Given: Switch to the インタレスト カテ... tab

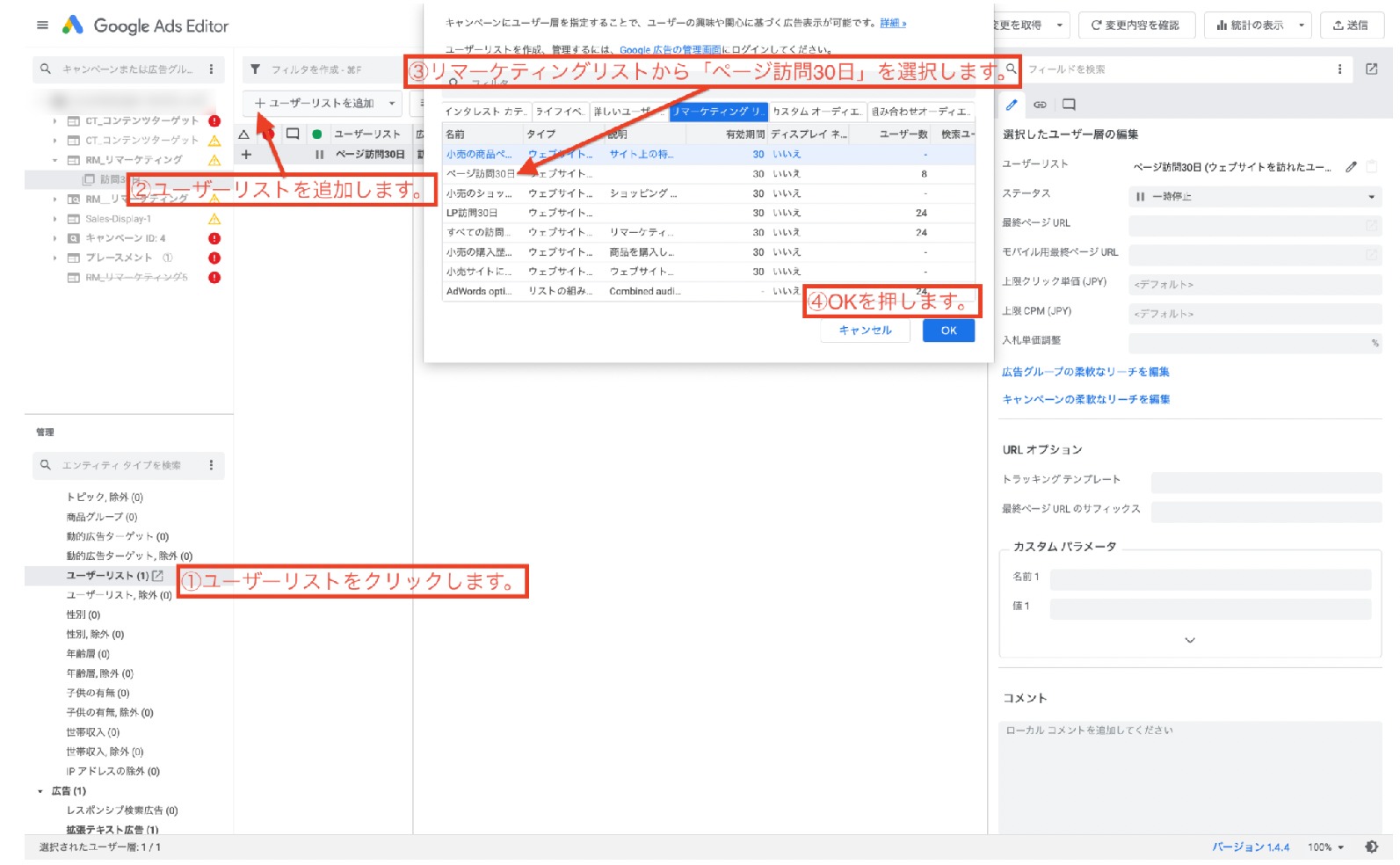Looking at the screenshot, I should click(x=486, y=112).
